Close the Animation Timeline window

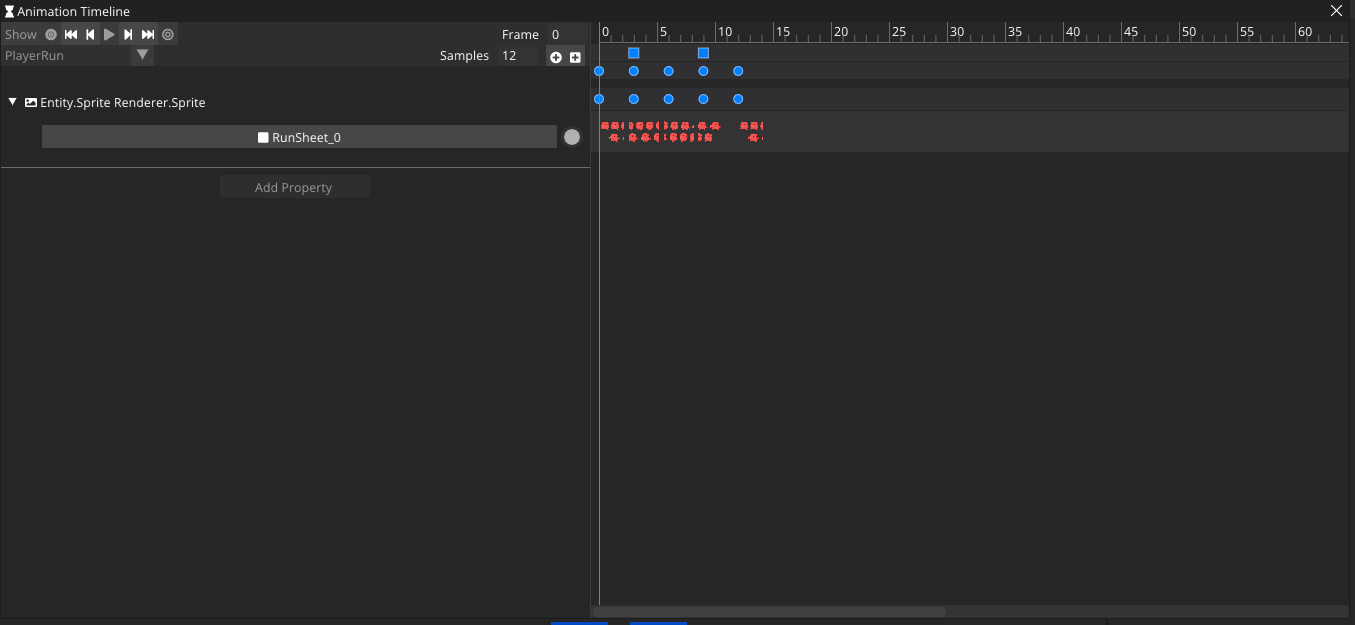tap(1336, 11)
